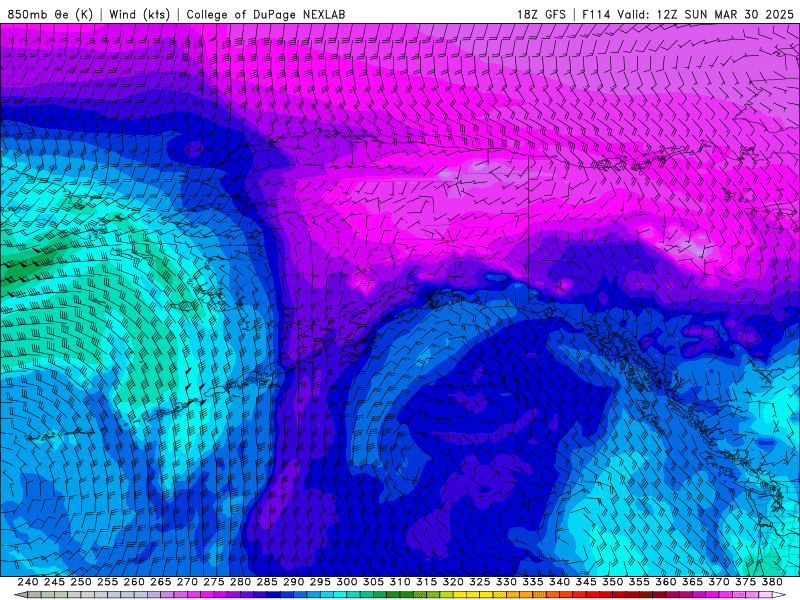The image size is (800, 600).
Task: Click the 325 value on the color scale
Action: click(x=479, y=582)
